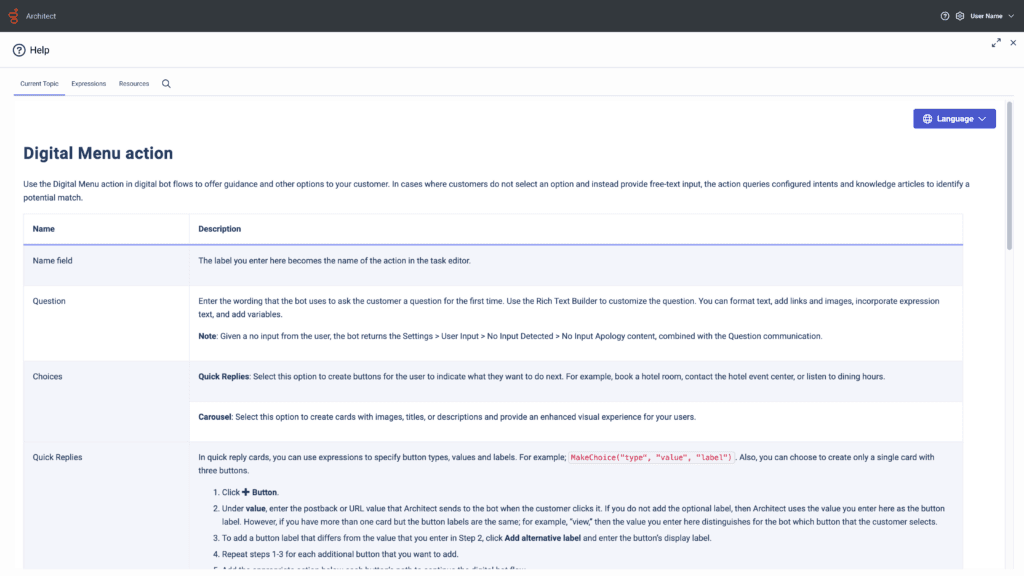The width and height of the screenshot is (1024, 576).
Task: Switch to the Current Topic tab
Action: pyautogui.click(x=39, y=84)
